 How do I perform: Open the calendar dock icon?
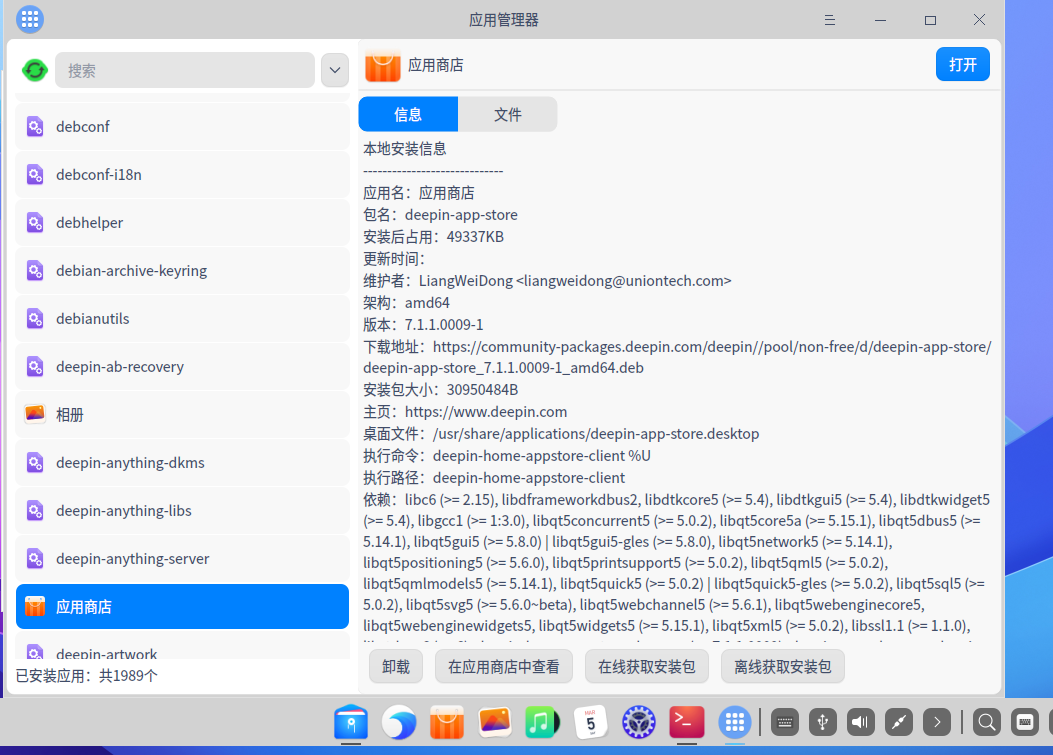coord(590,723)
